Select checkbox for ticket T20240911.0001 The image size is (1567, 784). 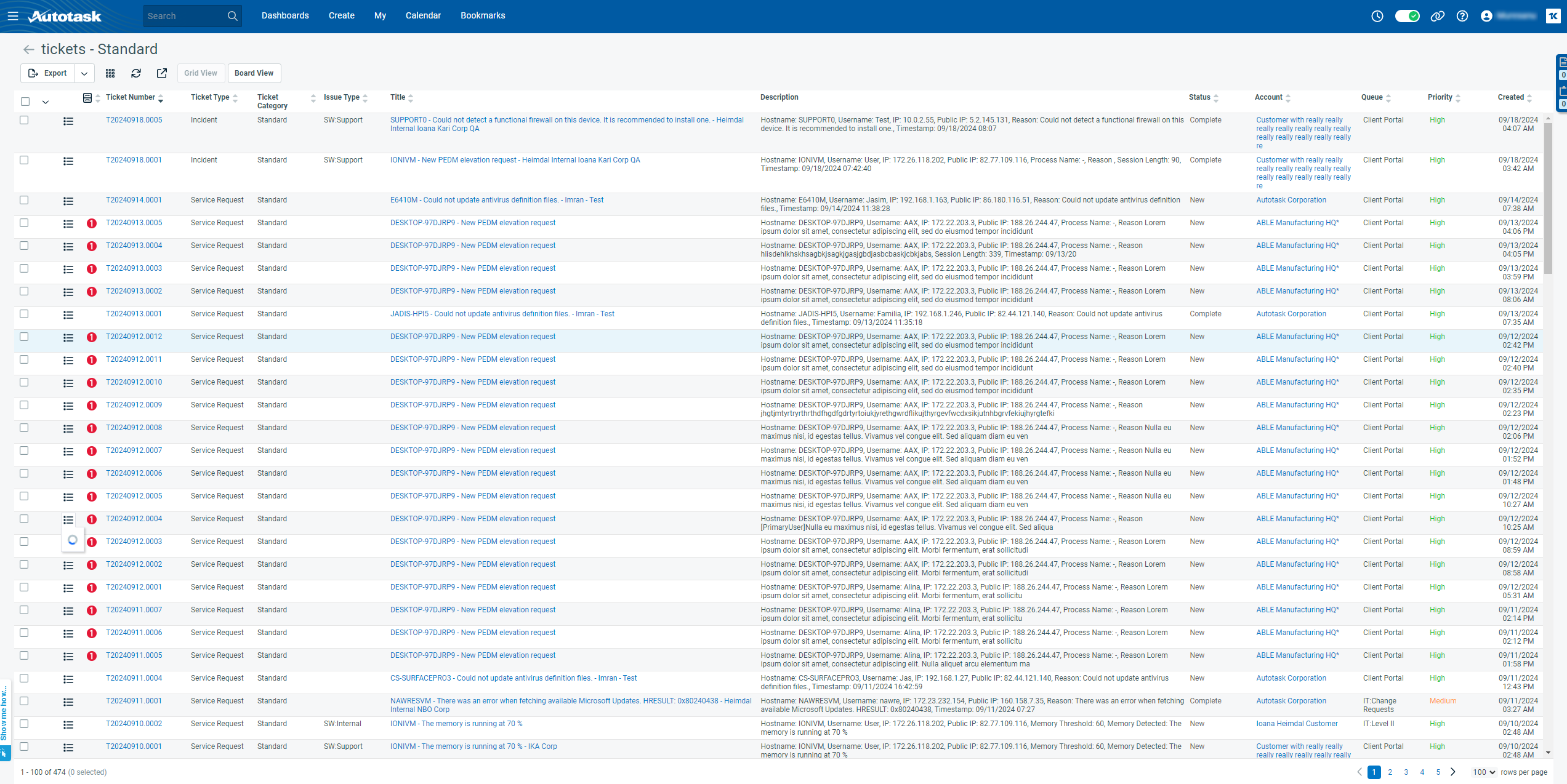(24, 701)
